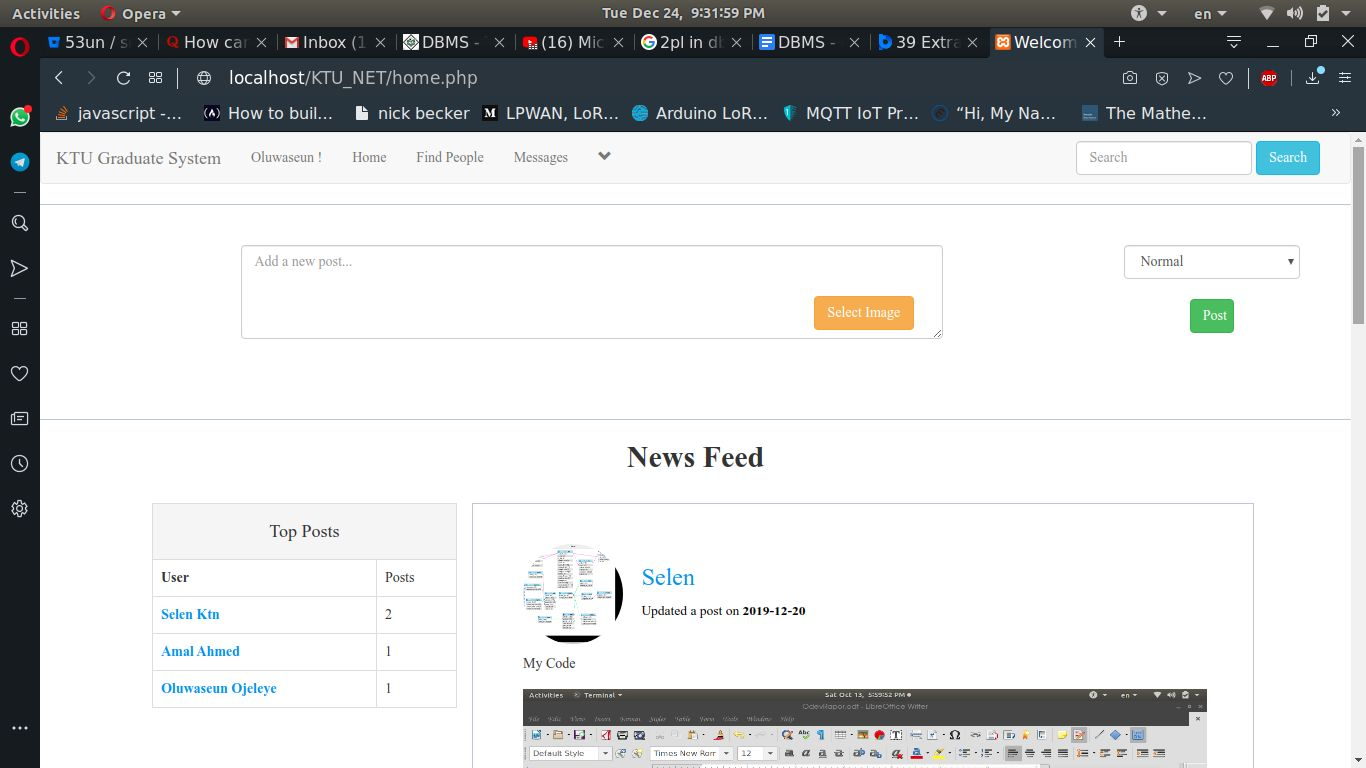Show more bookmarks with double chevron

point(1335,113)
